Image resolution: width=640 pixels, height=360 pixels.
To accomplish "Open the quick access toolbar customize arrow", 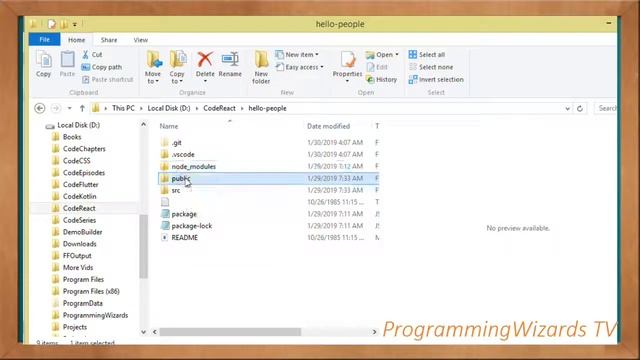I will tap(75, 24).
